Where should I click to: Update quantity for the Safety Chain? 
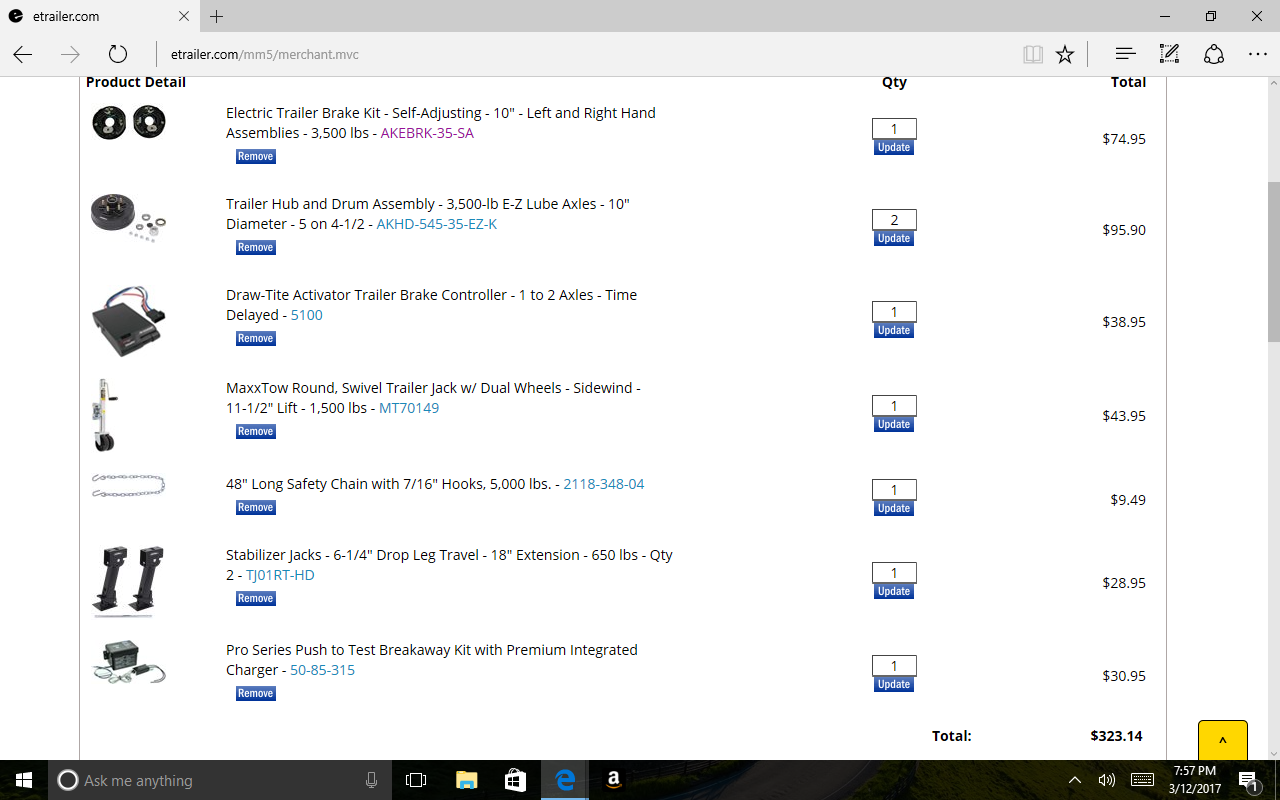pos(894,508)
